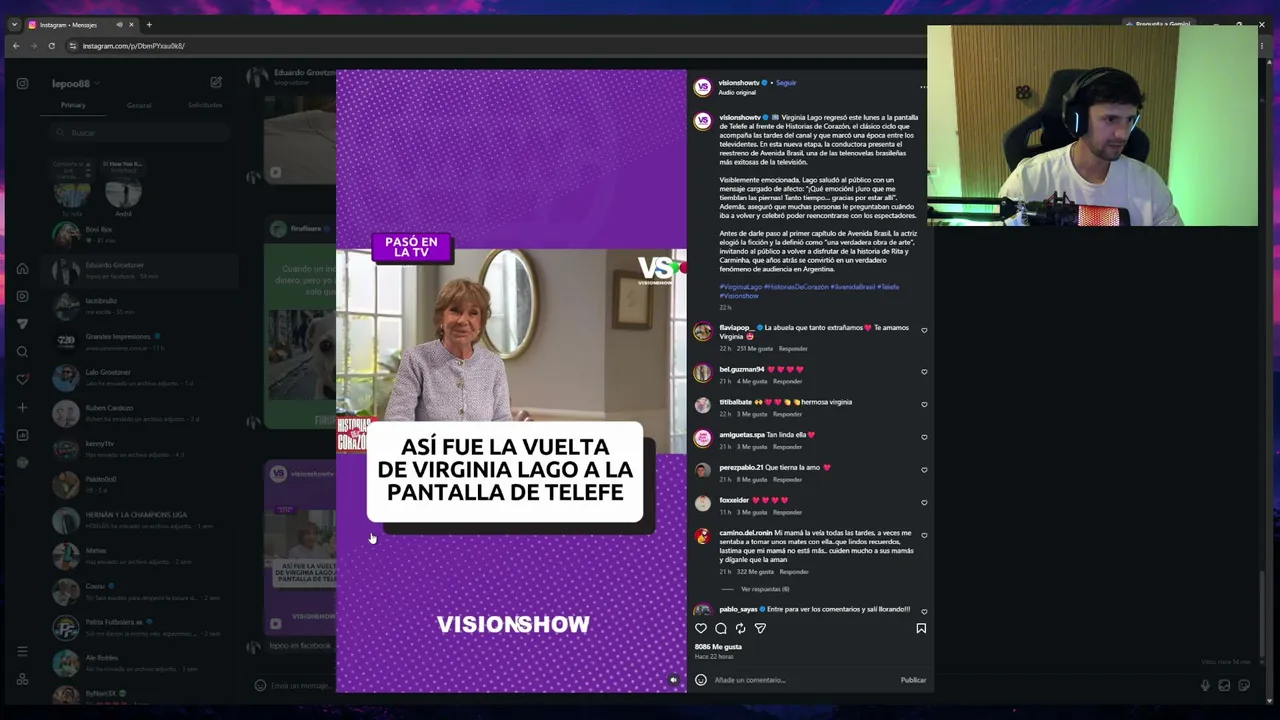This screenshot has height=720, width=1280.
Task: Like the post with the heart icon
Action: click(x=701, y=629)
